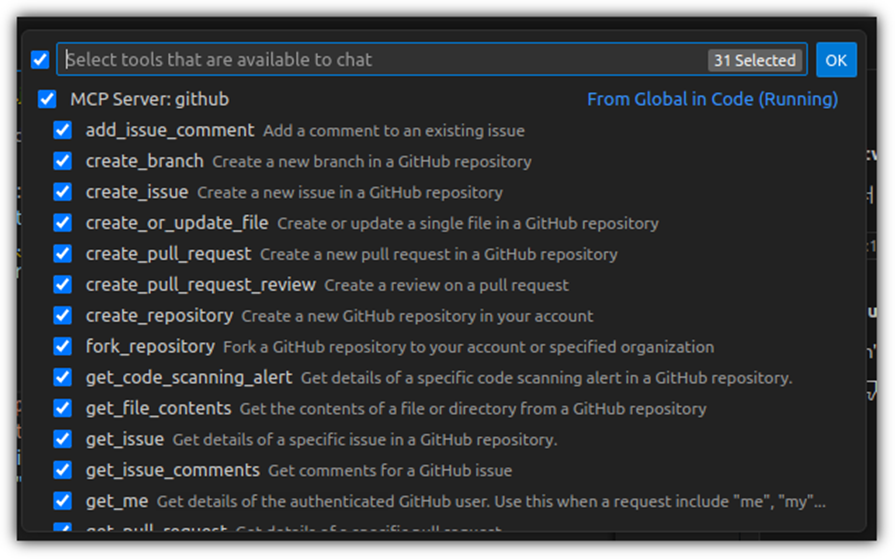Click 'Get details of a specific issue' description
Viewport: 895px width, 559px height.
[365, 440]
